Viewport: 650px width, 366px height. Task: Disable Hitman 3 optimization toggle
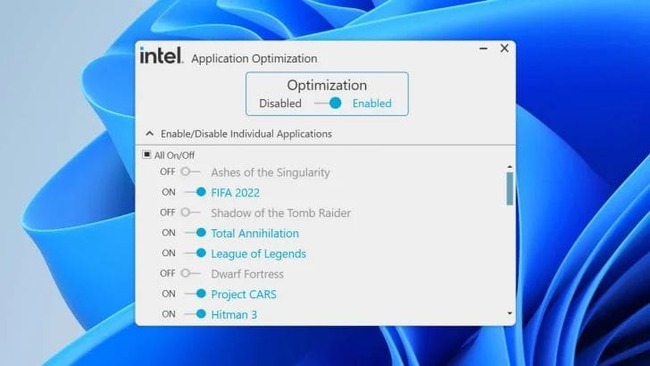195,314
